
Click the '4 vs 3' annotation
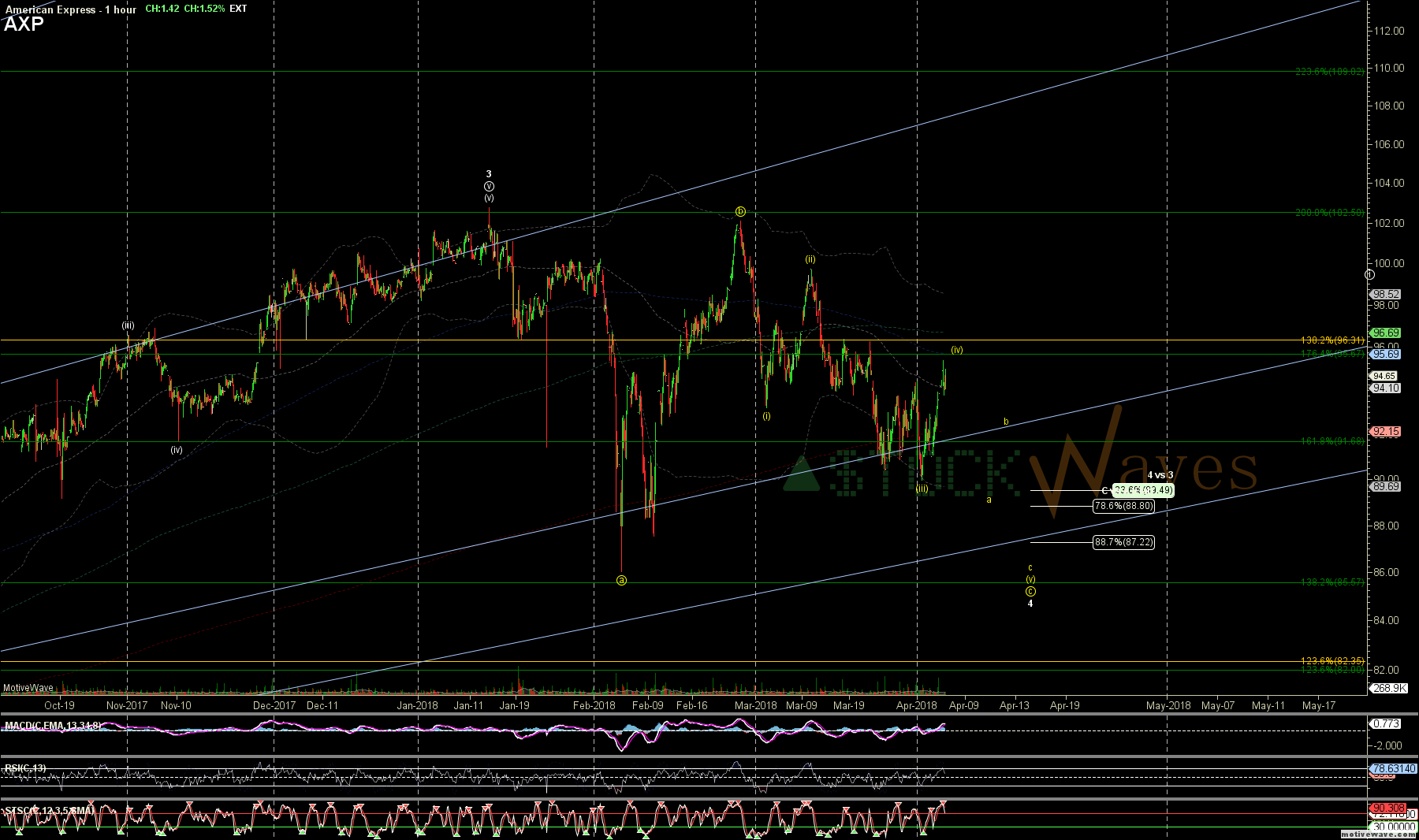[x=1160, y=475]
